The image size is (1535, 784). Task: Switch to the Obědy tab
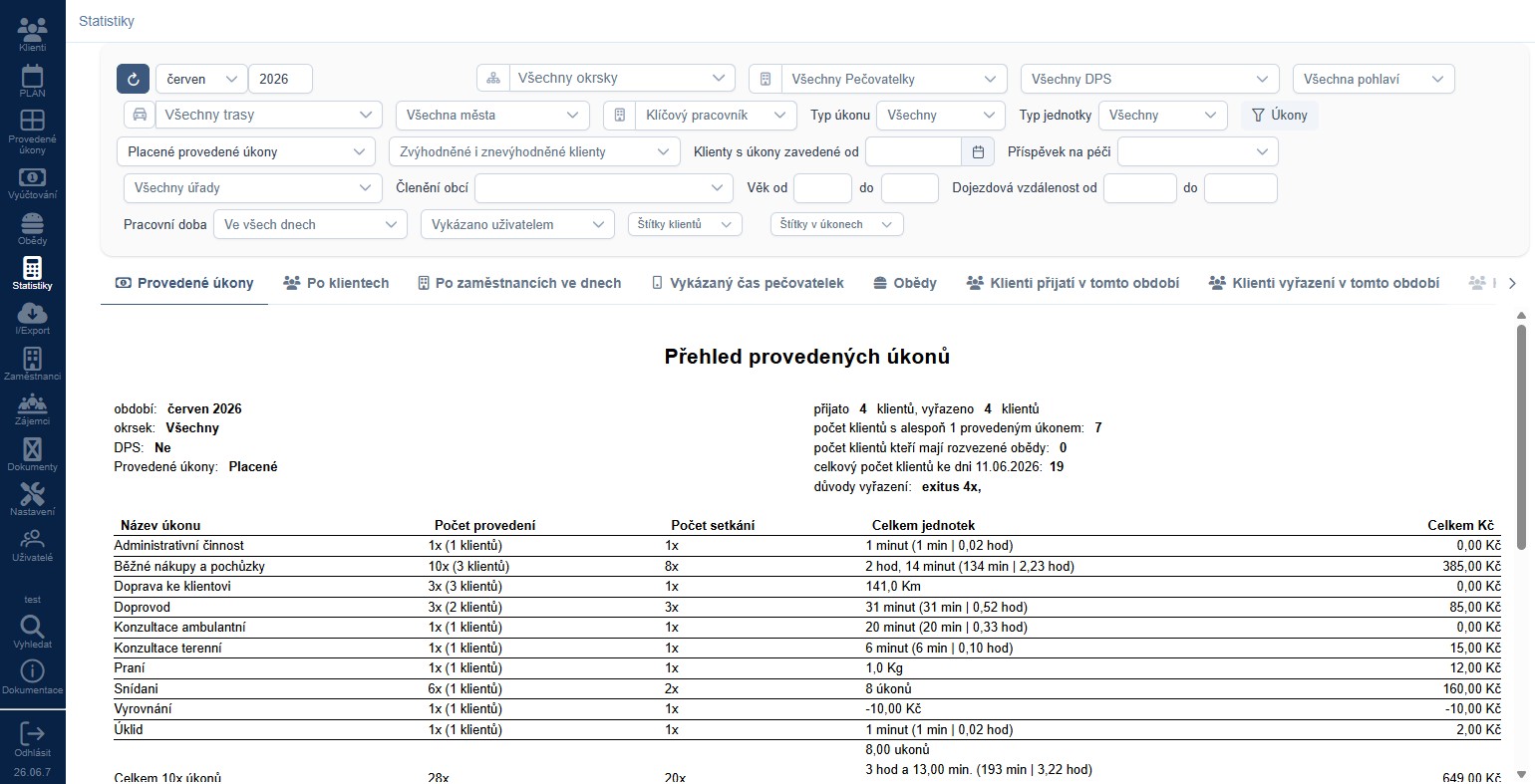905,283
